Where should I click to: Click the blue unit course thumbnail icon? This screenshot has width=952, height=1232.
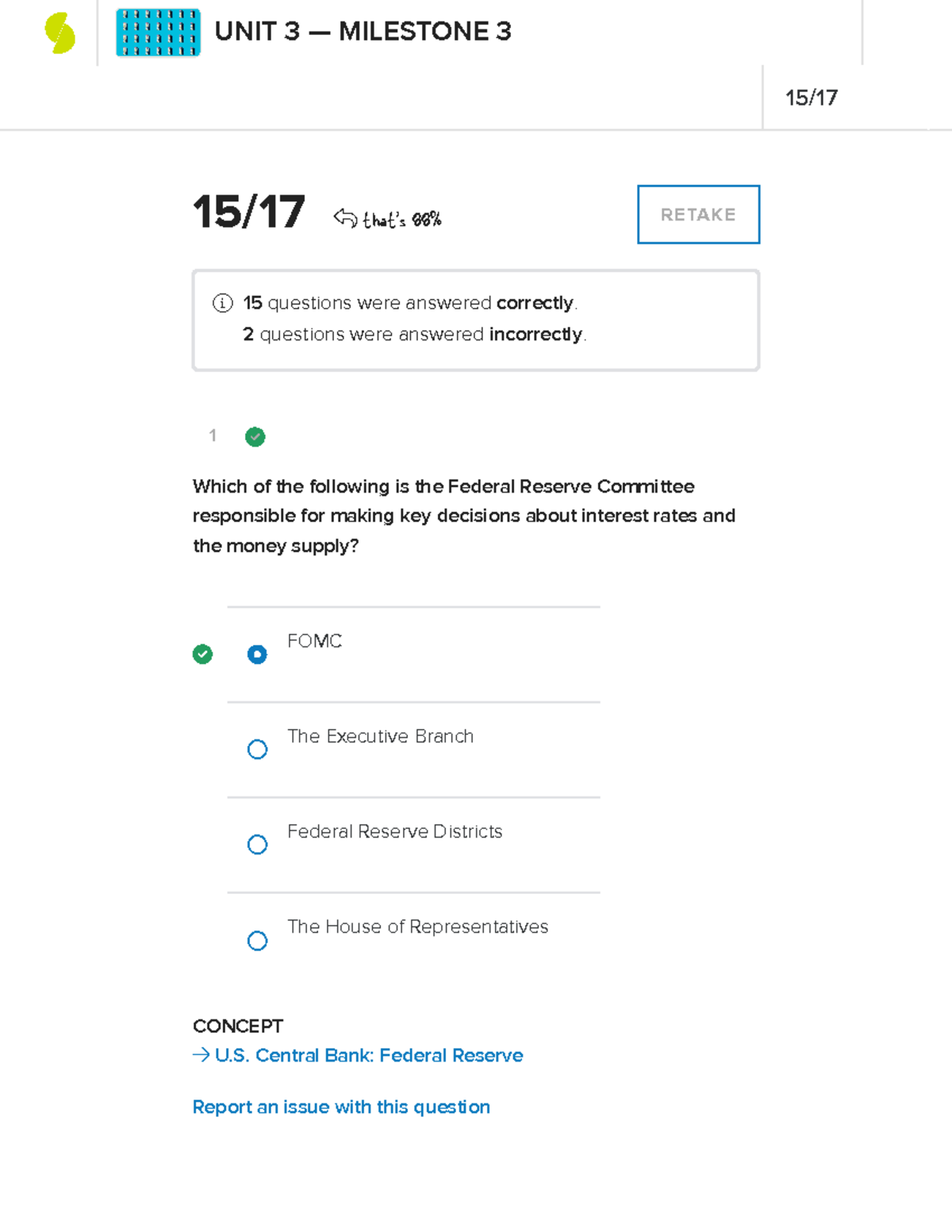[x=158, y=33]
